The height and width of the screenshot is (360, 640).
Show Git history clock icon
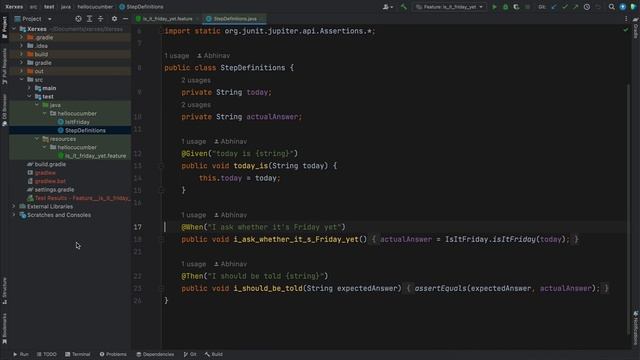(x=587, y=7)
